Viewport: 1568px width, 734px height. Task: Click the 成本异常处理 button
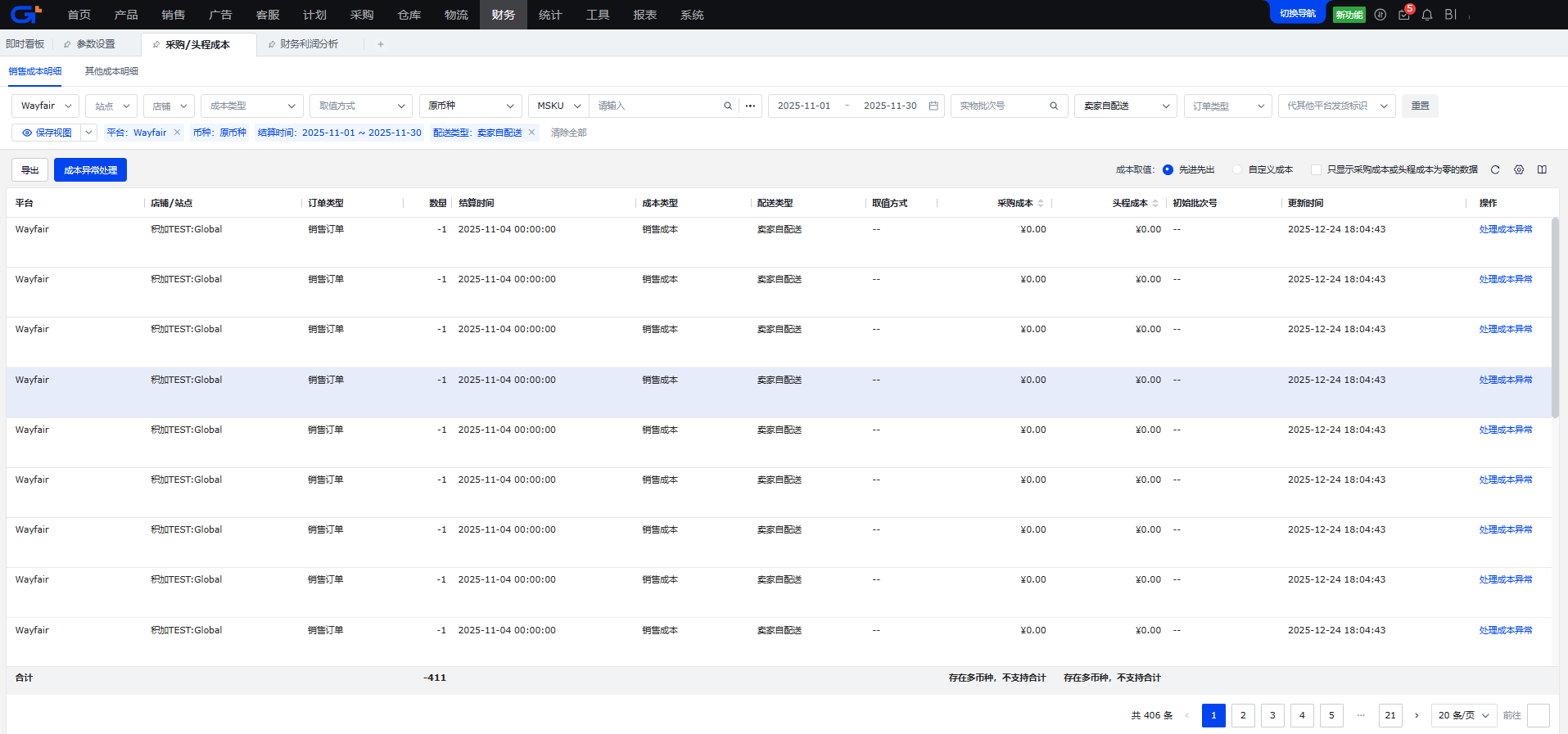pyautogui.click(x=90, y=170)
